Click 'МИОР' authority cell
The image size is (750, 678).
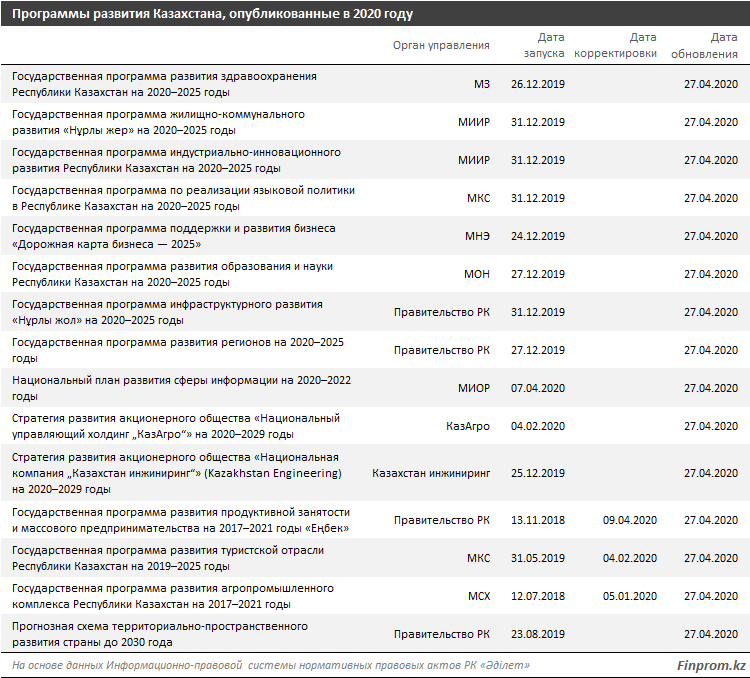click(x=474, y=388)
